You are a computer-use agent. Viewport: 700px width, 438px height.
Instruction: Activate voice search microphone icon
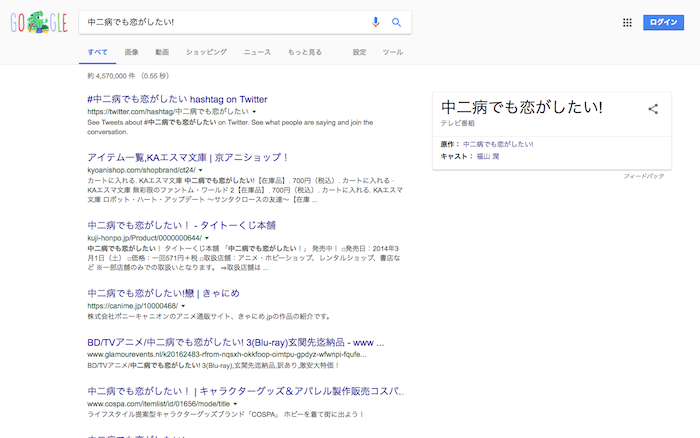point(376,22)
